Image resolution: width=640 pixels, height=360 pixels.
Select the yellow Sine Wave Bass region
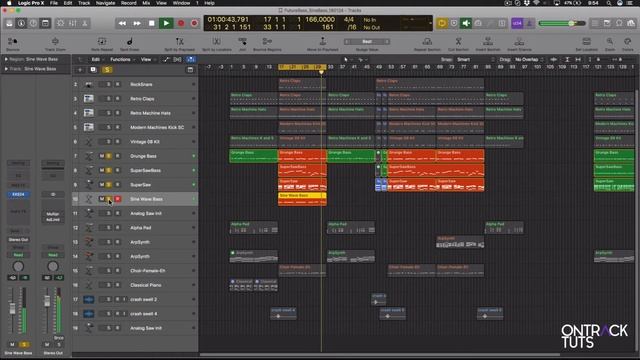302,199
